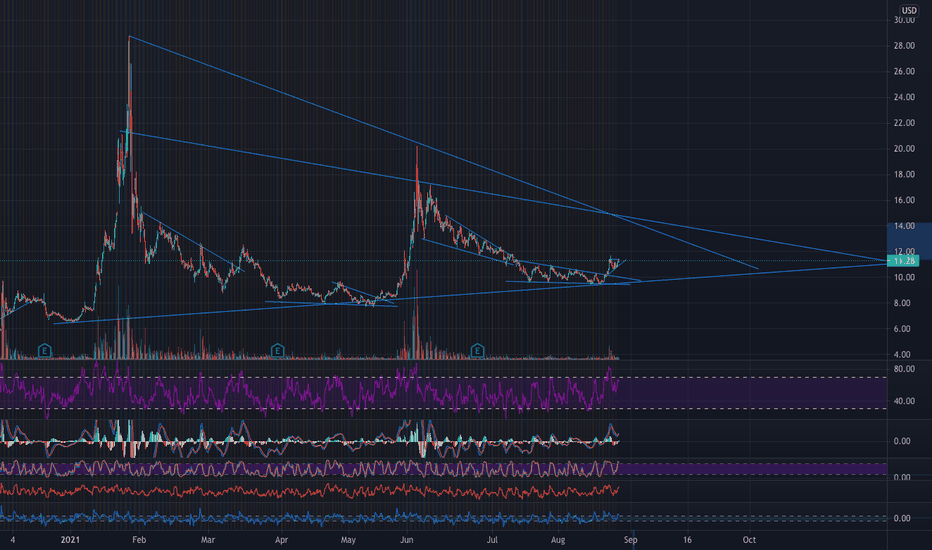Open the earnings marker near early January
Image resolution: width=932 pixels, height=550 pixels.
(45, 351)
